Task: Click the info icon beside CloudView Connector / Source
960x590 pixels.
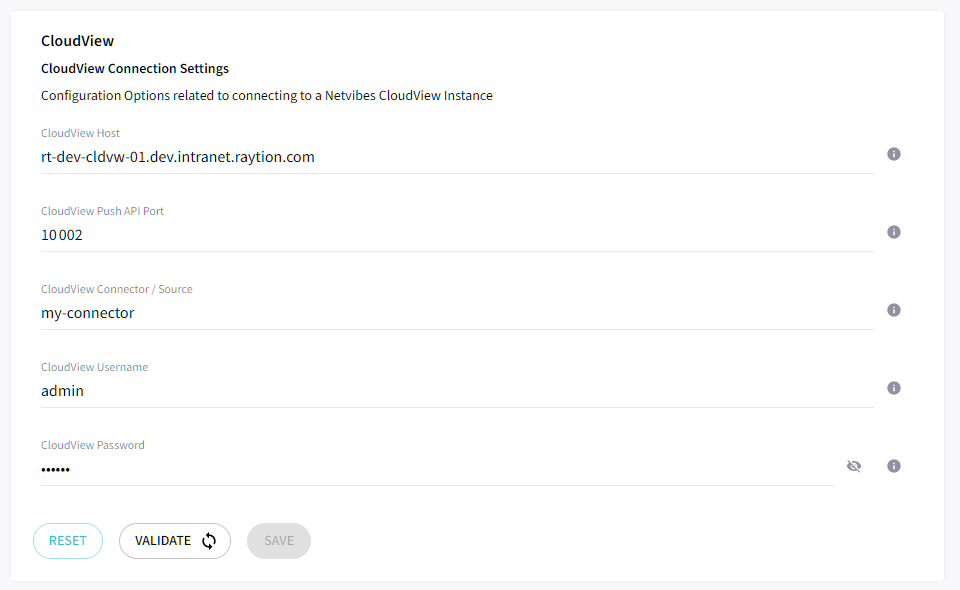Action: 894,310
